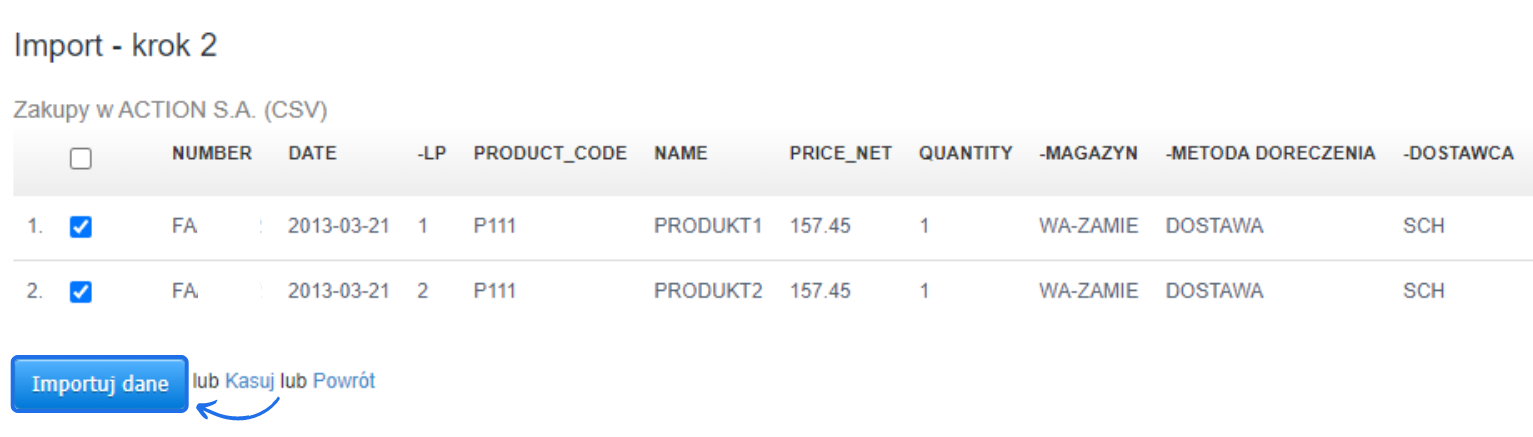The height and width of the screenshot is (437, 1533).
Task: Toggle the select-all checkbox in header
Action: coord(81,159)
